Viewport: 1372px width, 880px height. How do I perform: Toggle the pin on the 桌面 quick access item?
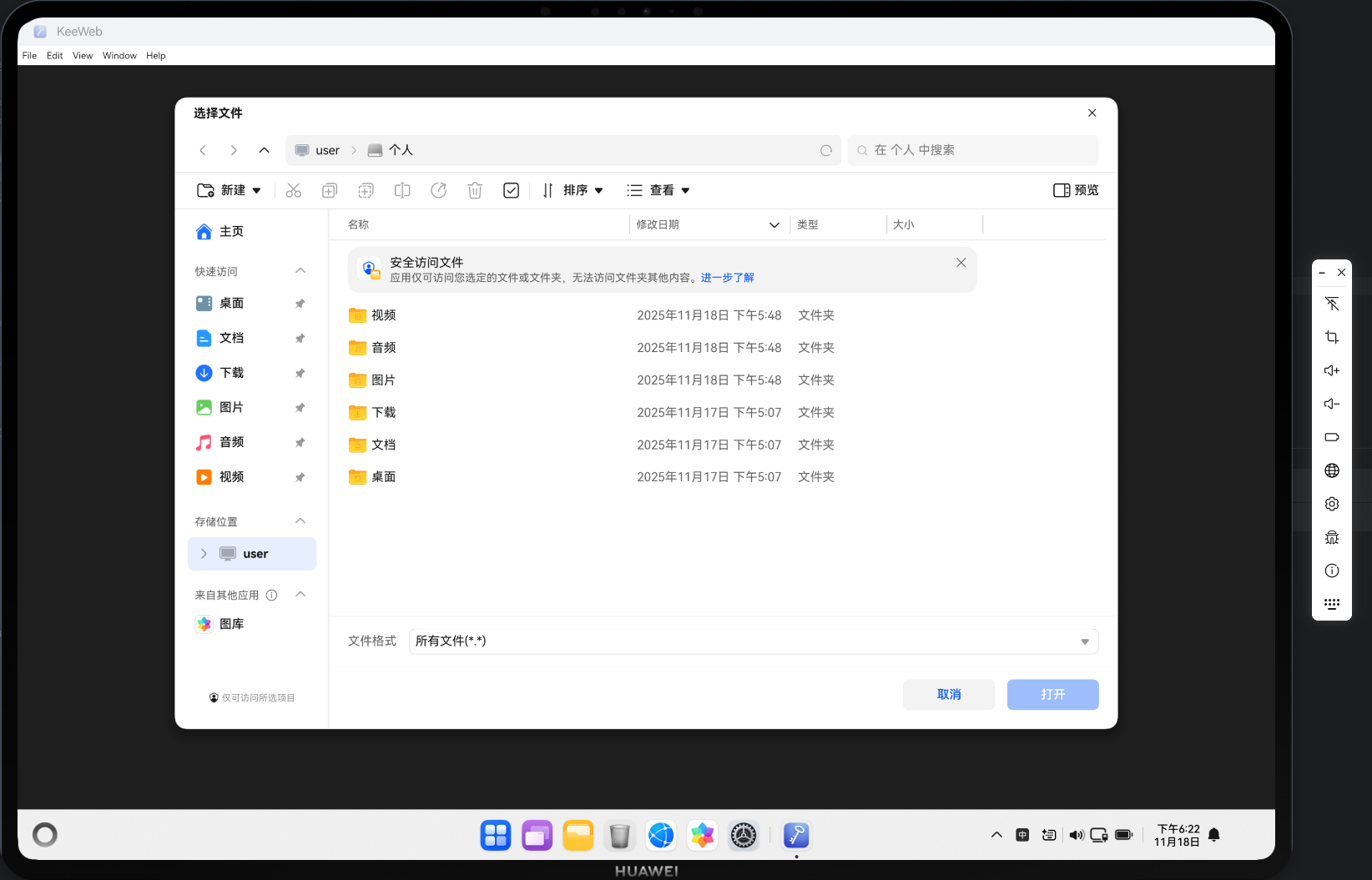[300, 304]
